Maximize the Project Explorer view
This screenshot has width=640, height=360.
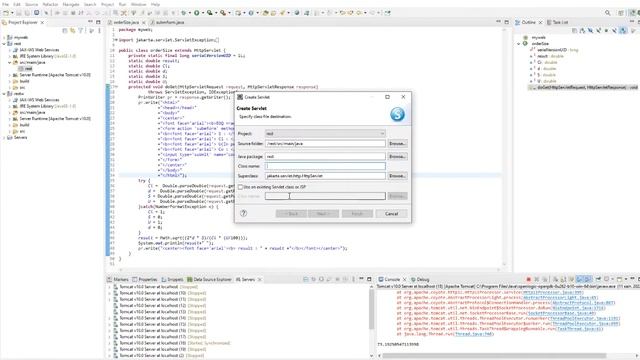tap(98, 22)
